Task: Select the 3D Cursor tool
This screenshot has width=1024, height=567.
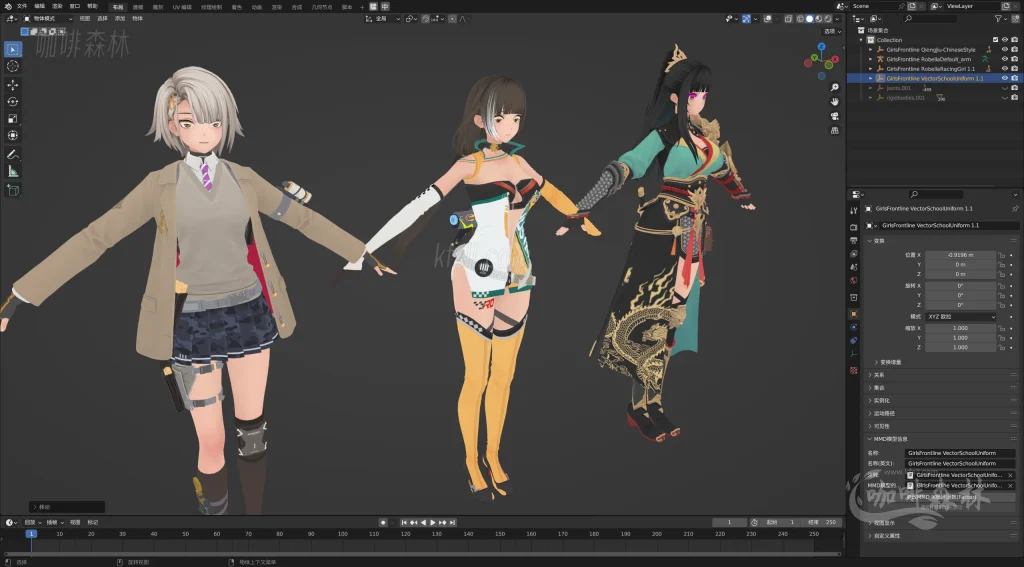Action: point(13,66)
